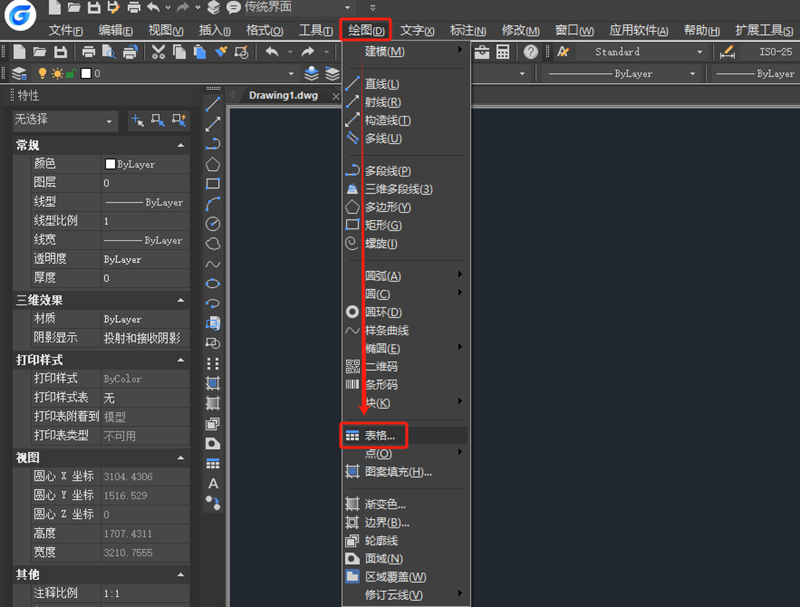Click the 颜色 ByLayer color swatch
The width and height of the screenshot is (800, 607).
110,163
